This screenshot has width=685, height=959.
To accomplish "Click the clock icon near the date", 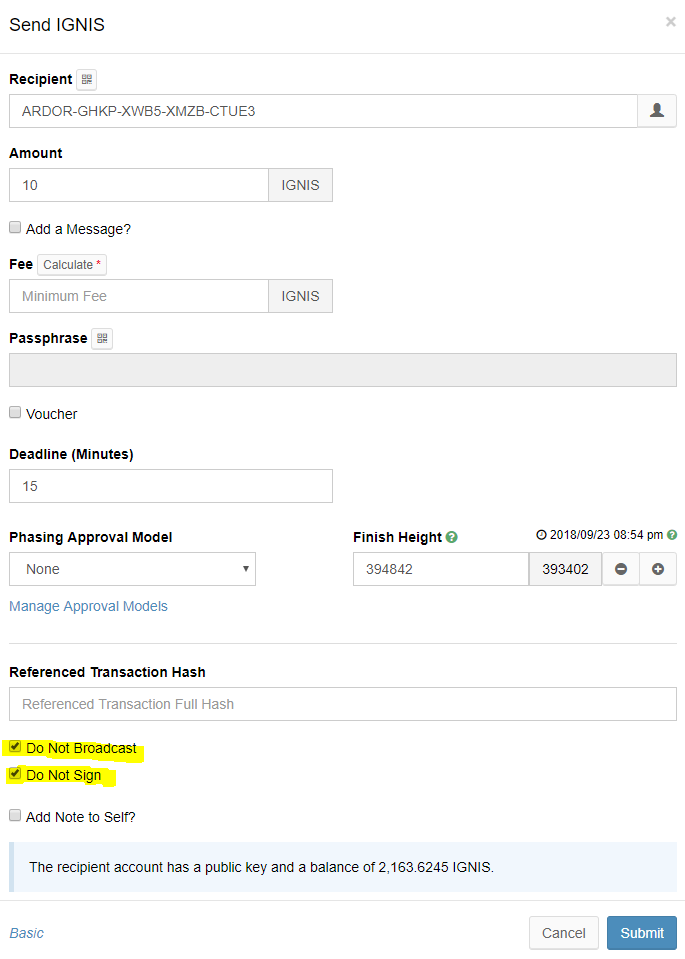I will tap(539, 535).
